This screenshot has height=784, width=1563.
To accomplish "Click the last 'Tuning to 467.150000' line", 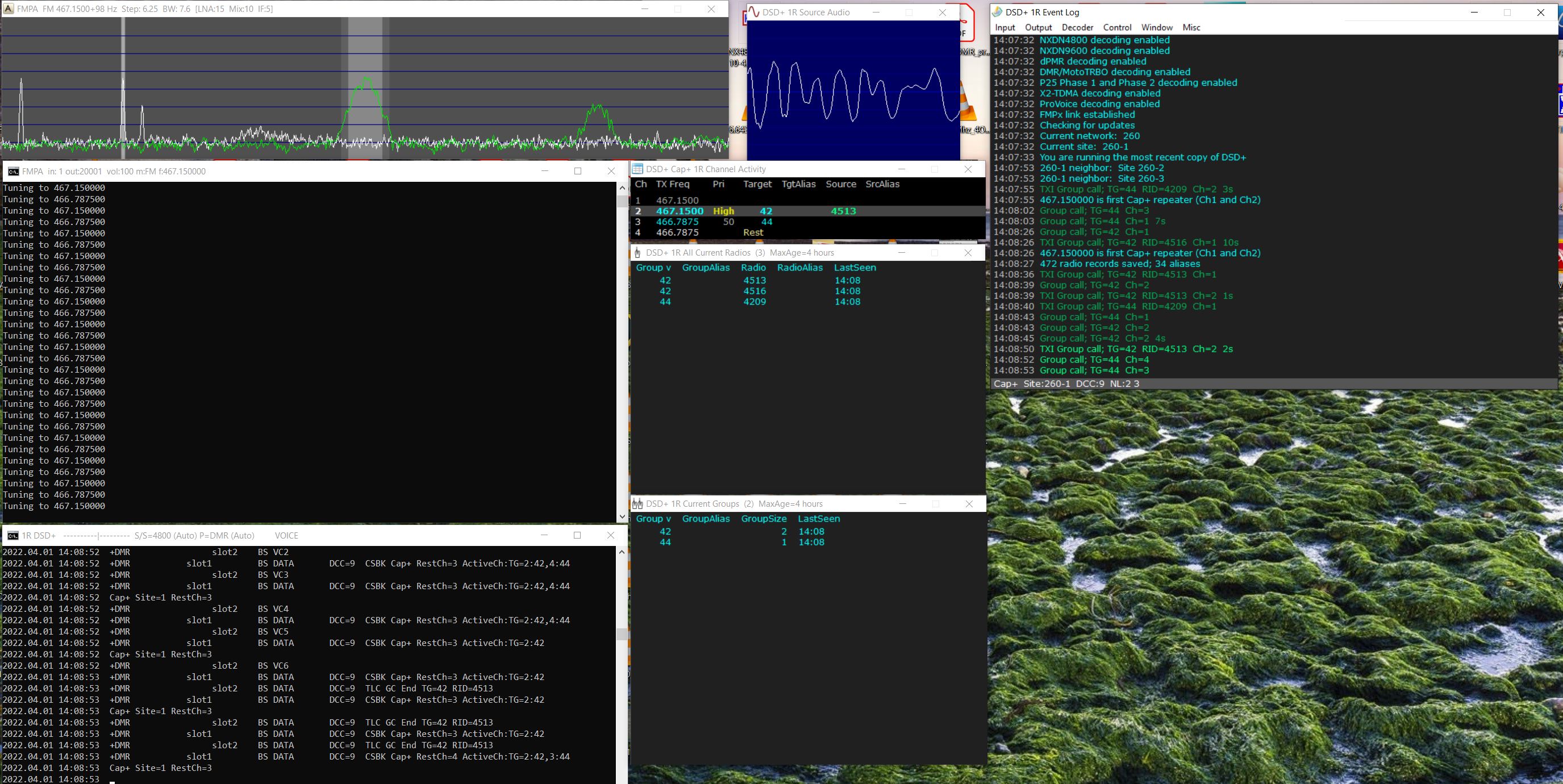I will 54,506.
